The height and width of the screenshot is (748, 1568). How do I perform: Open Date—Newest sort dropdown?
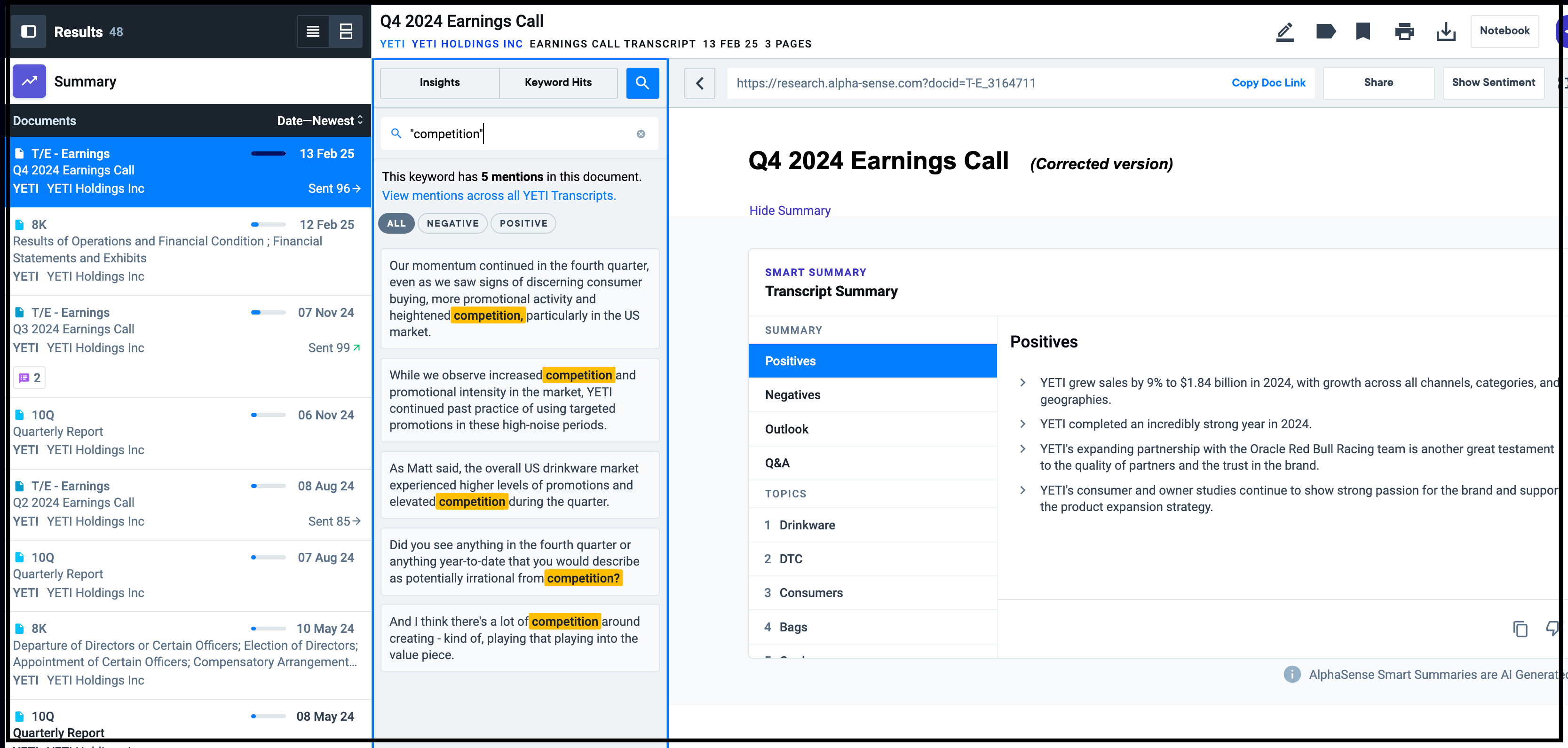(x=319, y=120)
